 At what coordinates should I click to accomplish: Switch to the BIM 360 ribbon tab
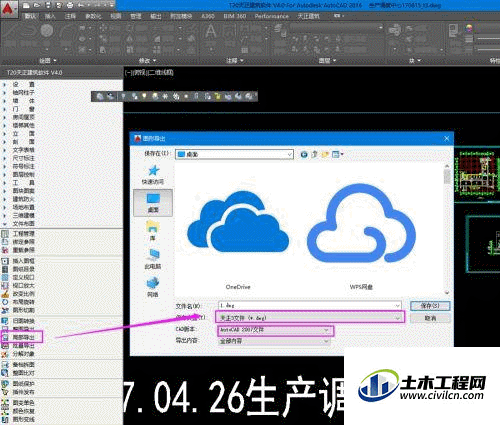(235, 16)
